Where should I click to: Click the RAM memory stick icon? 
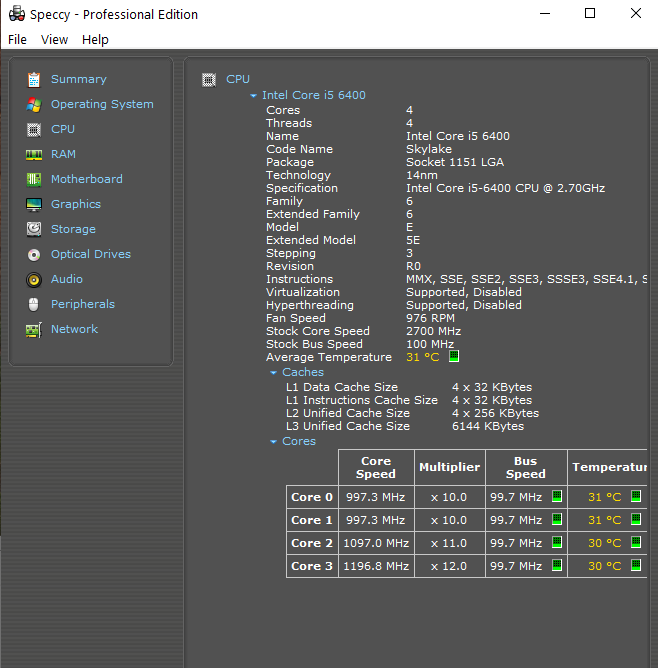[x=34, y=154]
